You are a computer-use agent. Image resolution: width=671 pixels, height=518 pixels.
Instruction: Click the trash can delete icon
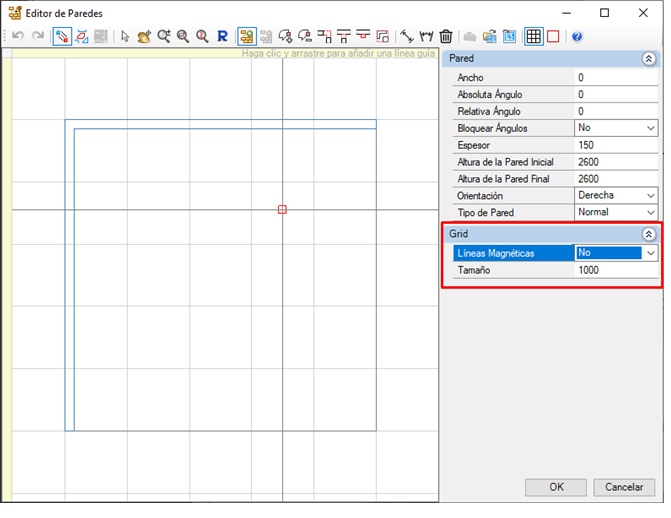coord(446,36)
